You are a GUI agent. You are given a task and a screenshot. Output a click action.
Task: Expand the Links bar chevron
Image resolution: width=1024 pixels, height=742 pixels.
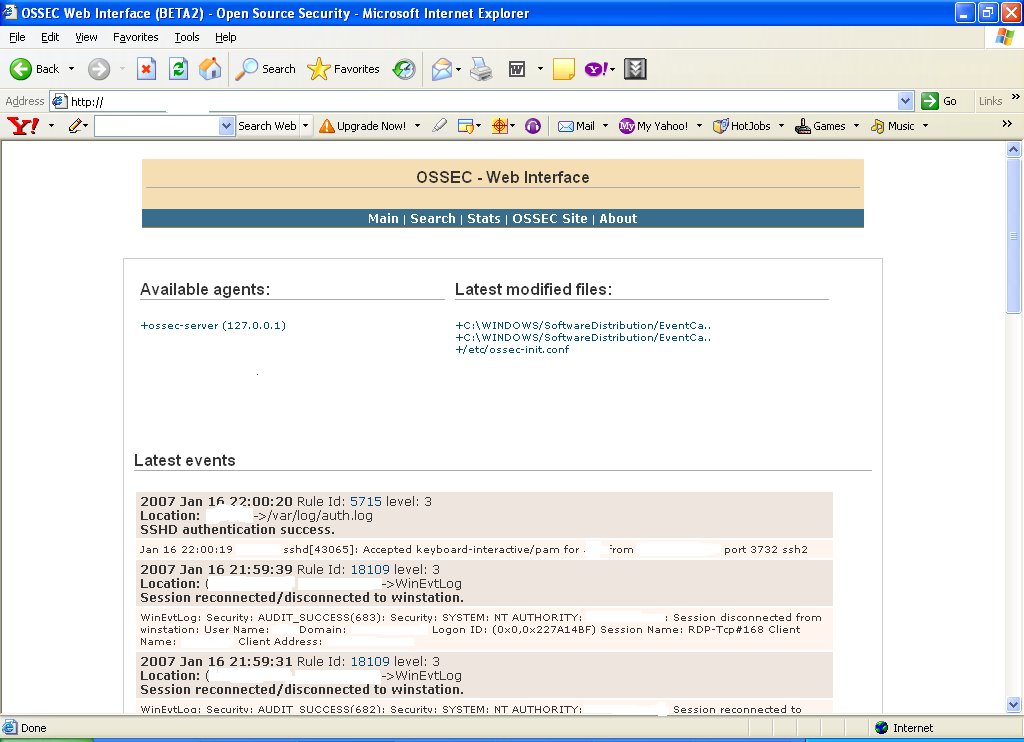[x=1016, y=97]
